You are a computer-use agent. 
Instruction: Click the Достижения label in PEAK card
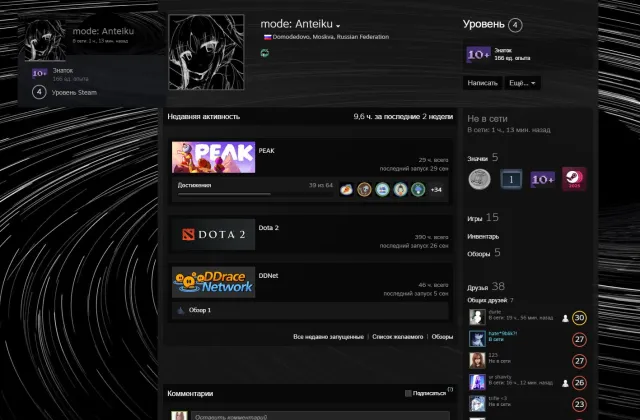coord(194,185)
